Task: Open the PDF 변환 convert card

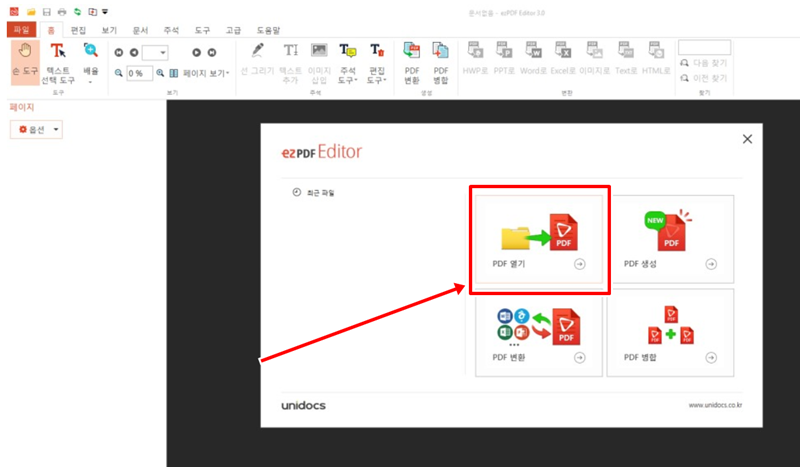Action: 539,333
